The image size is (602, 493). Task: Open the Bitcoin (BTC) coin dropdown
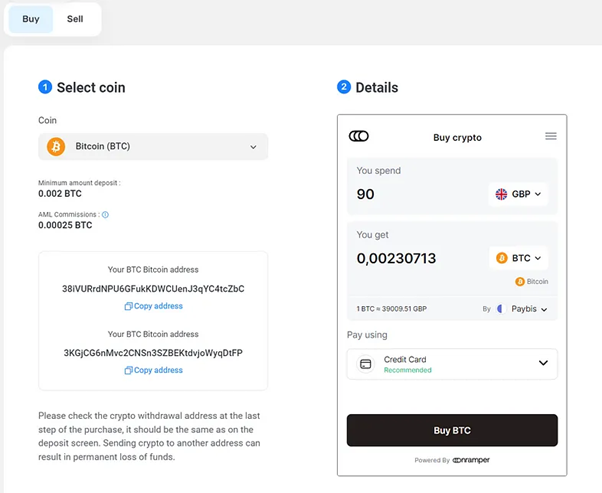[x=153, y=147]
